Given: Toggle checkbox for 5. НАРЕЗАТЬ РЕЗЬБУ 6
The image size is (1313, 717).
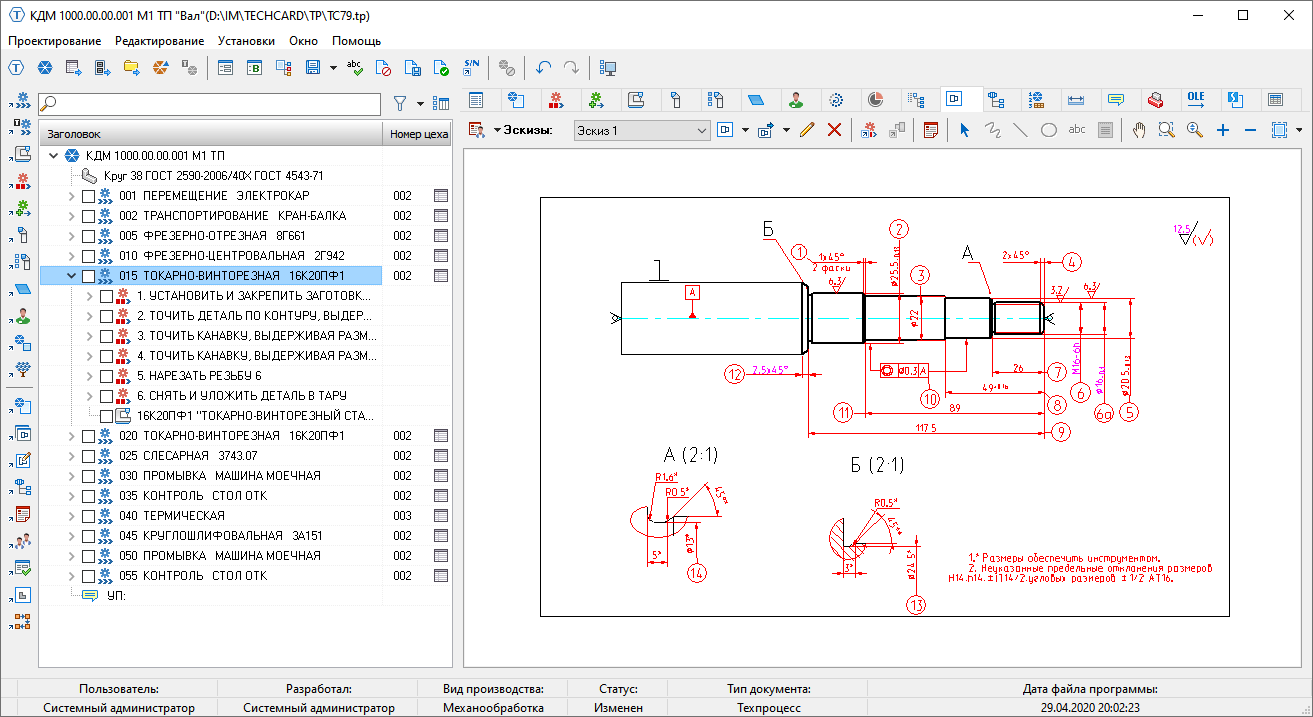Looking at the screenshot, I should pyautogui.click(x=107, y=376).
